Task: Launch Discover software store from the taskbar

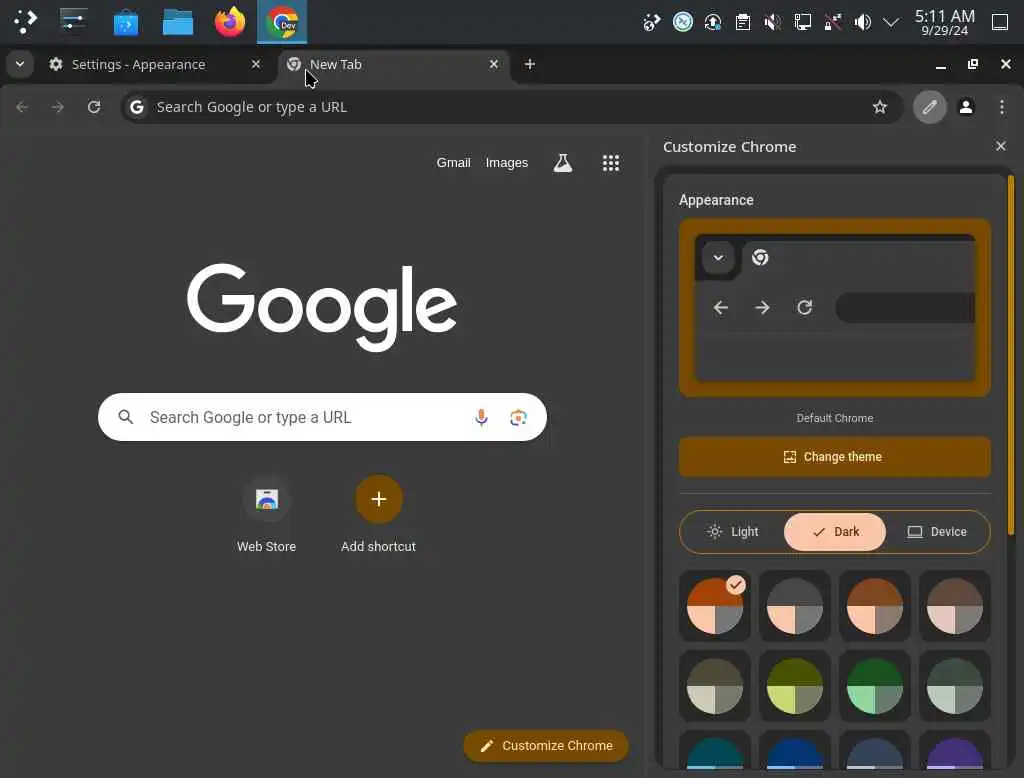Action: click(125, 22)
